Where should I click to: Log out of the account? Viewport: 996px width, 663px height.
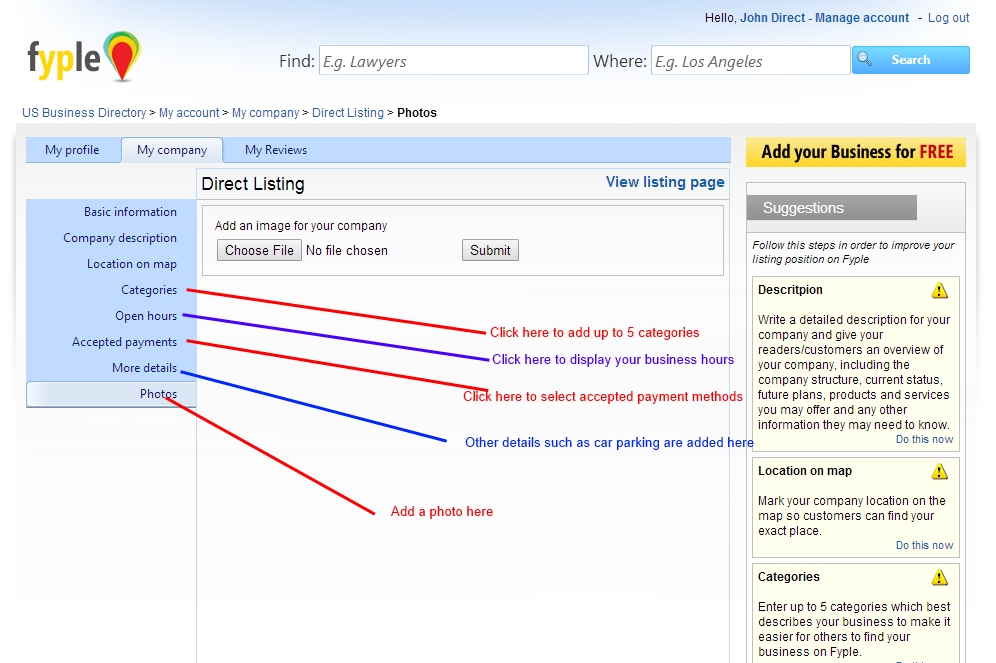click(x=948, y=18)
